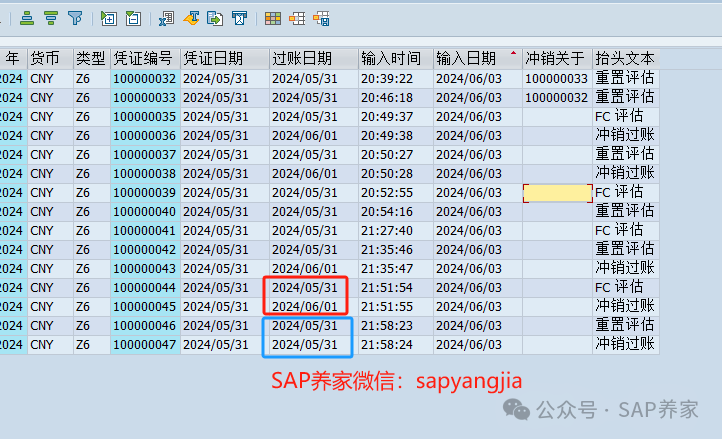Screen dimensions: 722x439
Task: Click the 类型 column header
Action: 92,59
